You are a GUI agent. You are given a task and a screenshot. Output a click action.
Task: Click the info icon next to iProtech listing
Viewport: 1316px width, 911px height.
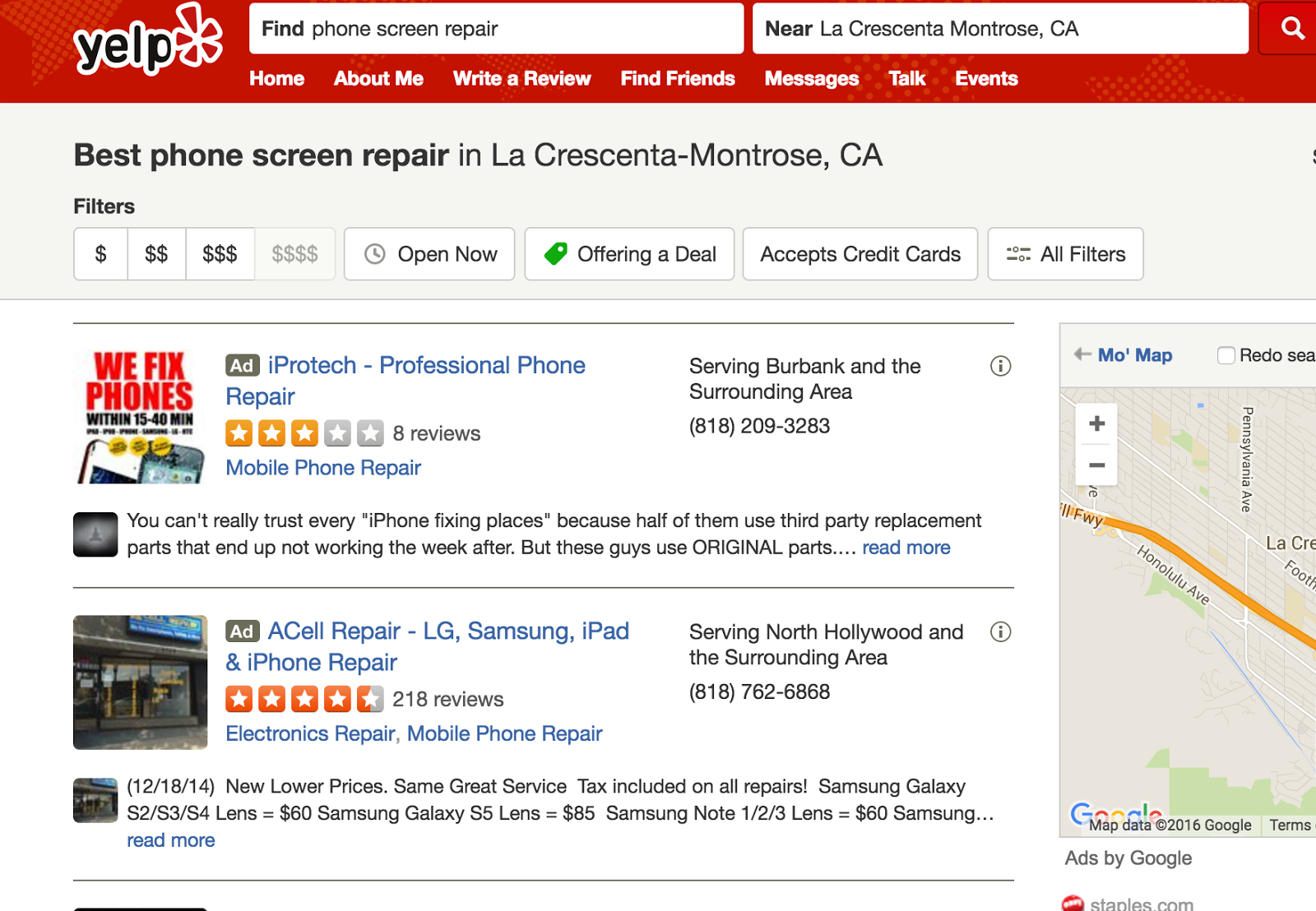(1000, 367)
